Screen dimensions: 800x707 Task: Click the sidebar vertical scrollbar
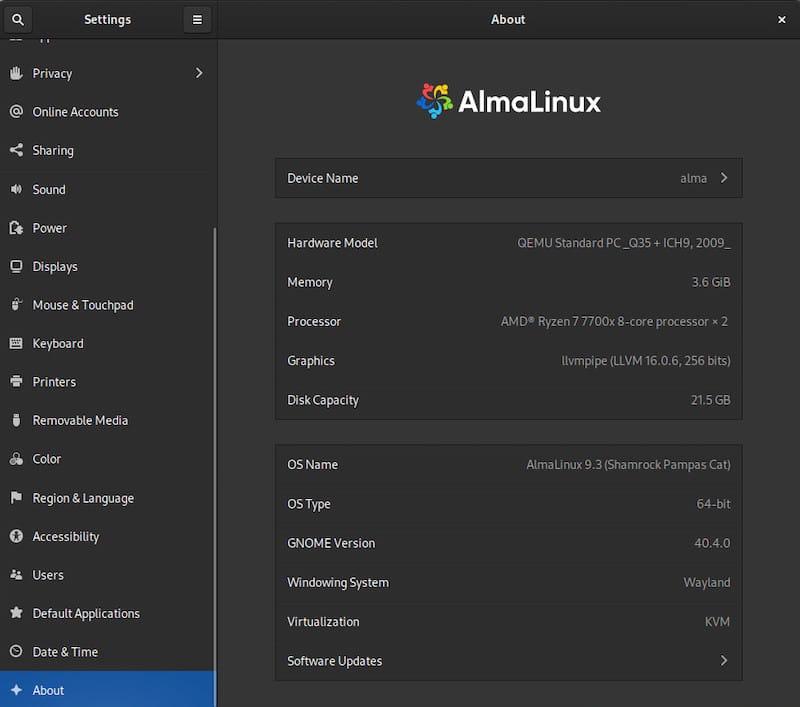coord(215,467)
